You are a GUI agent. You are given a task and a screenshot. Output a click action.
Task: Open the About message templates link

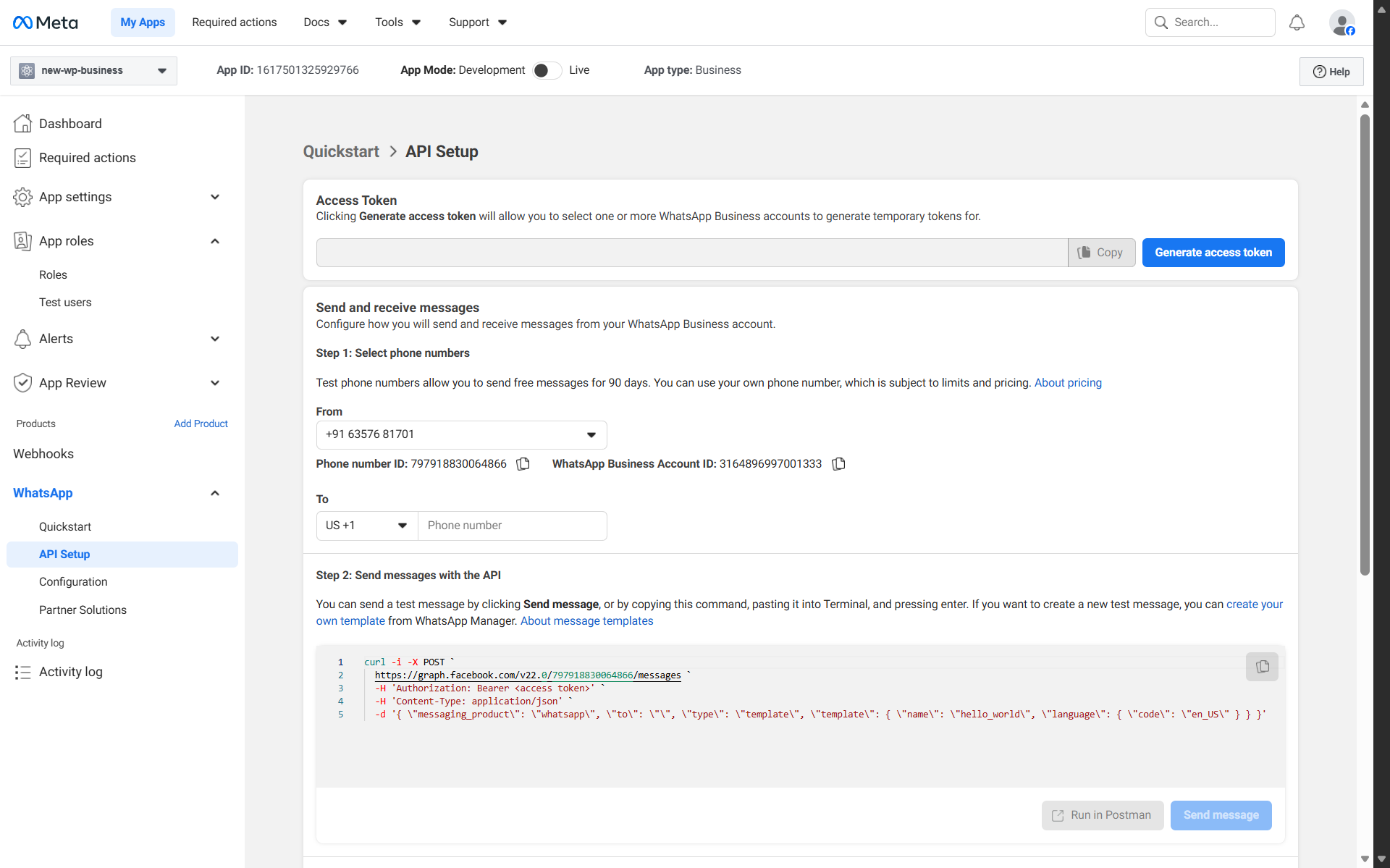(x=586, y=621)
